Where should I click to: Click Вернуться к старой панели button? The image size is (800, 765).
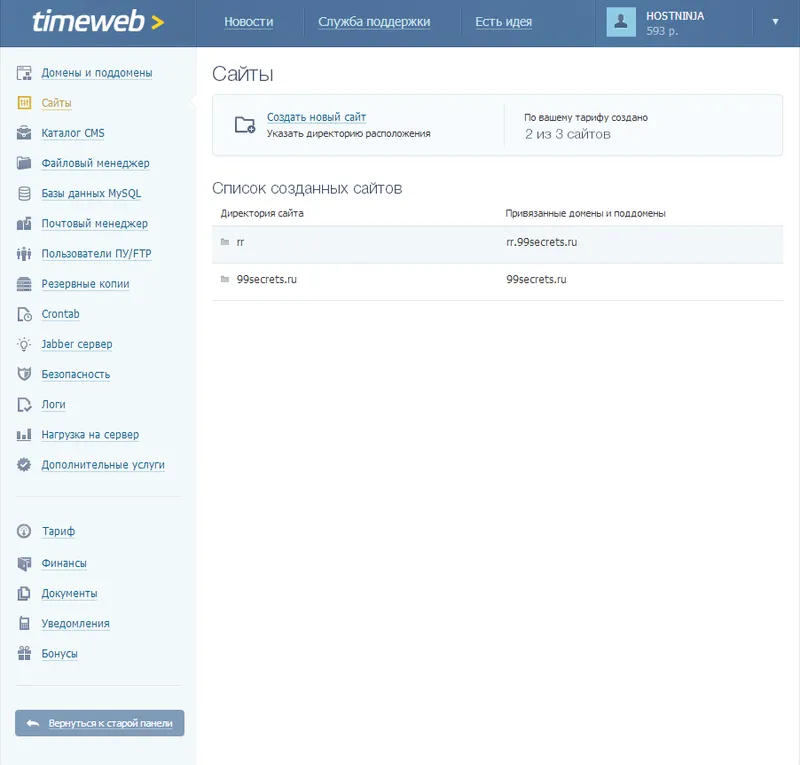99,723
